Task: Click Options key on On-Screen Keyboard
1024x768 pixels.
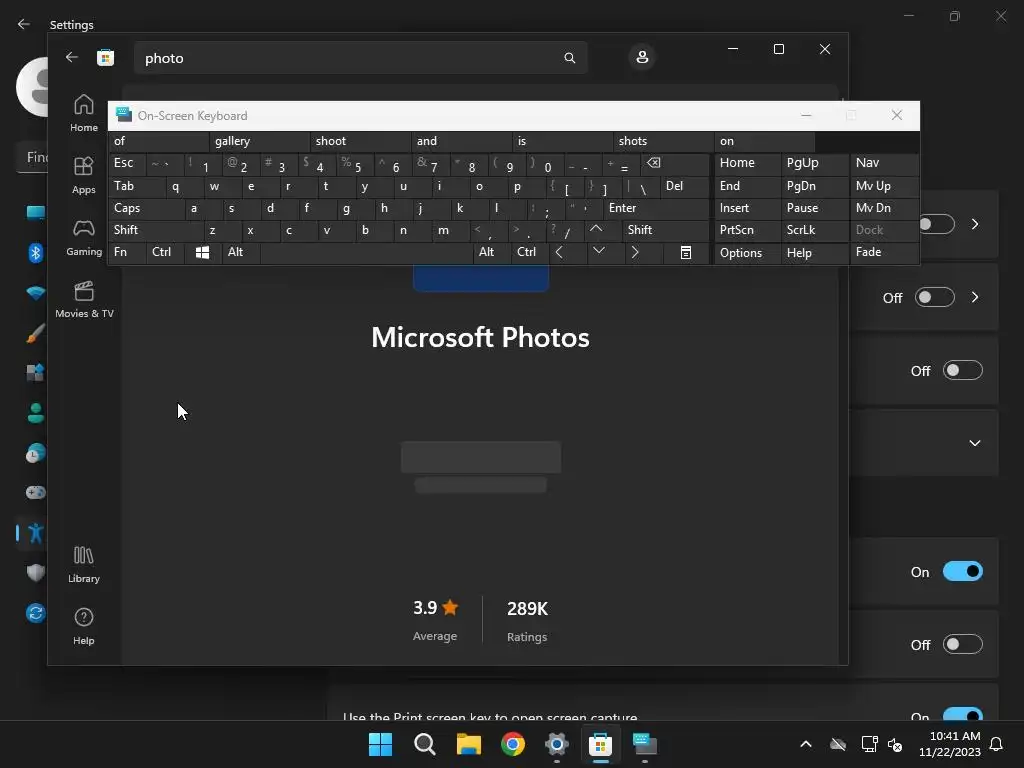Action: (x=747, y=253)
